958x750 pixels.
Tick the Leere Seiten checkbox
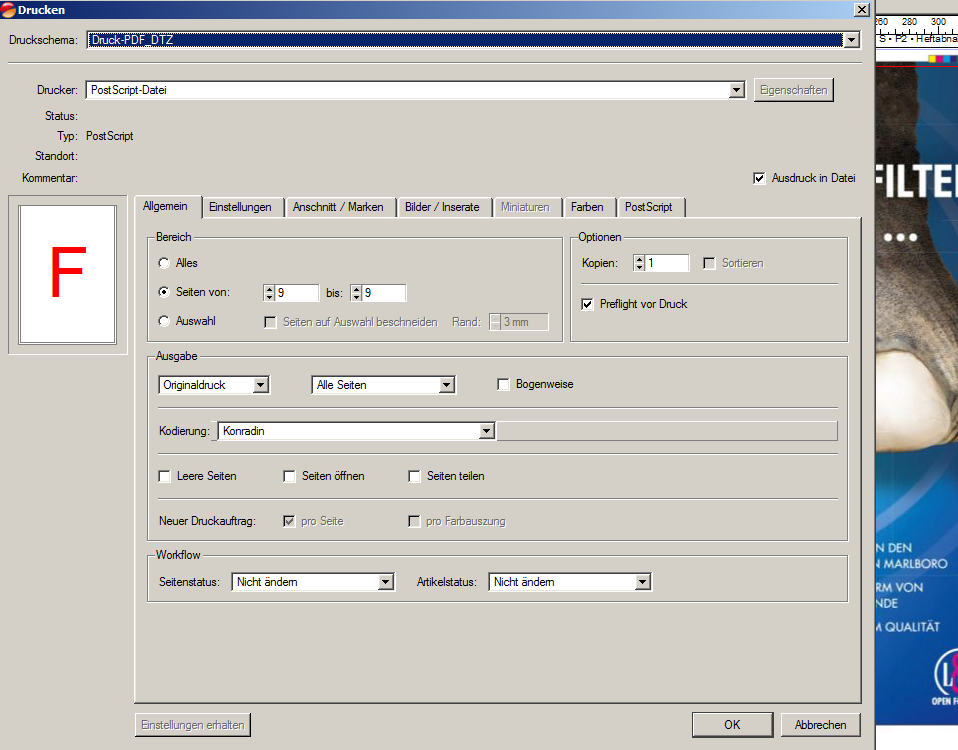165,477
